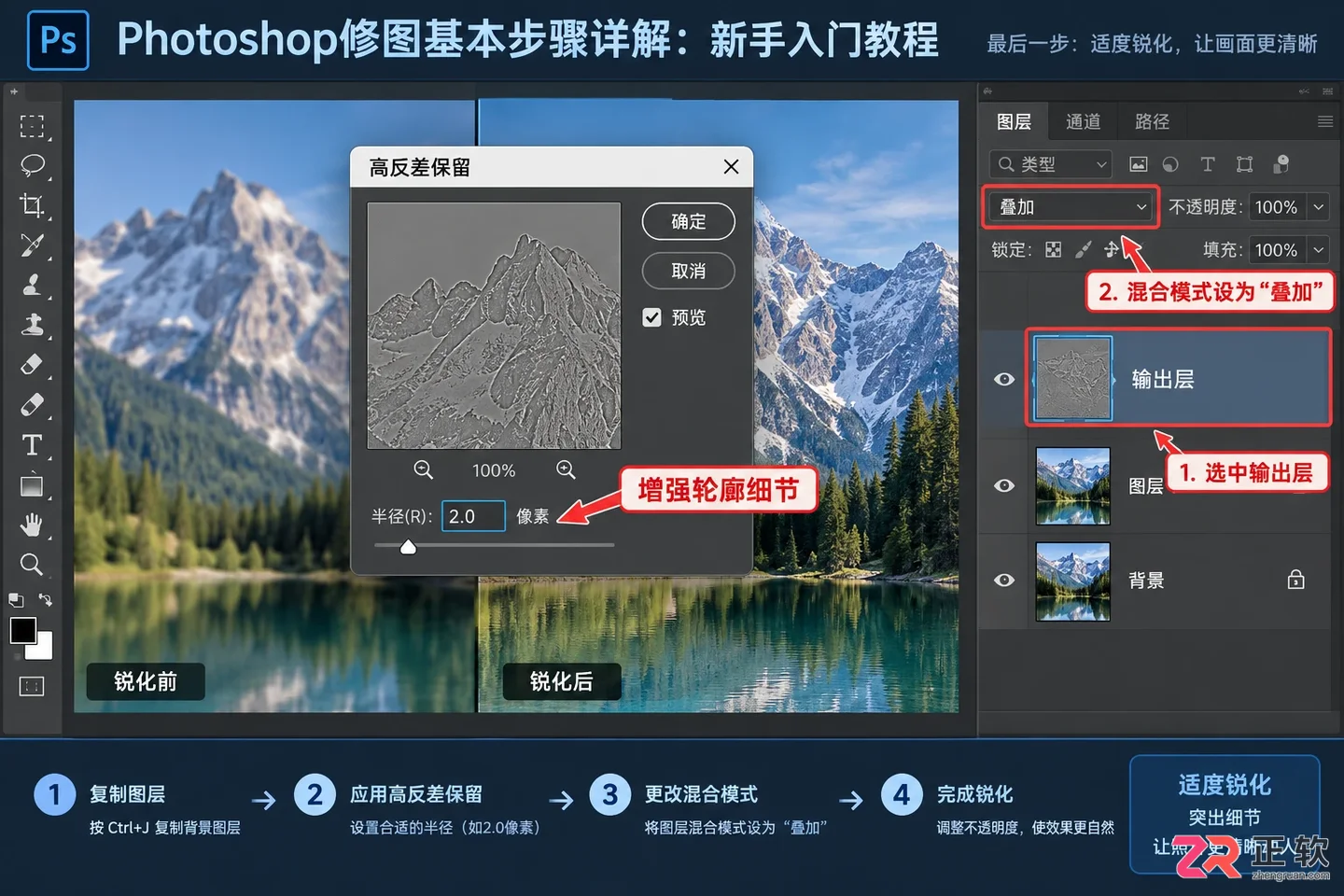Click the 输出层 layer name
The width and height of the screenshot is (1344, 896).
(x=1163, y=379)
